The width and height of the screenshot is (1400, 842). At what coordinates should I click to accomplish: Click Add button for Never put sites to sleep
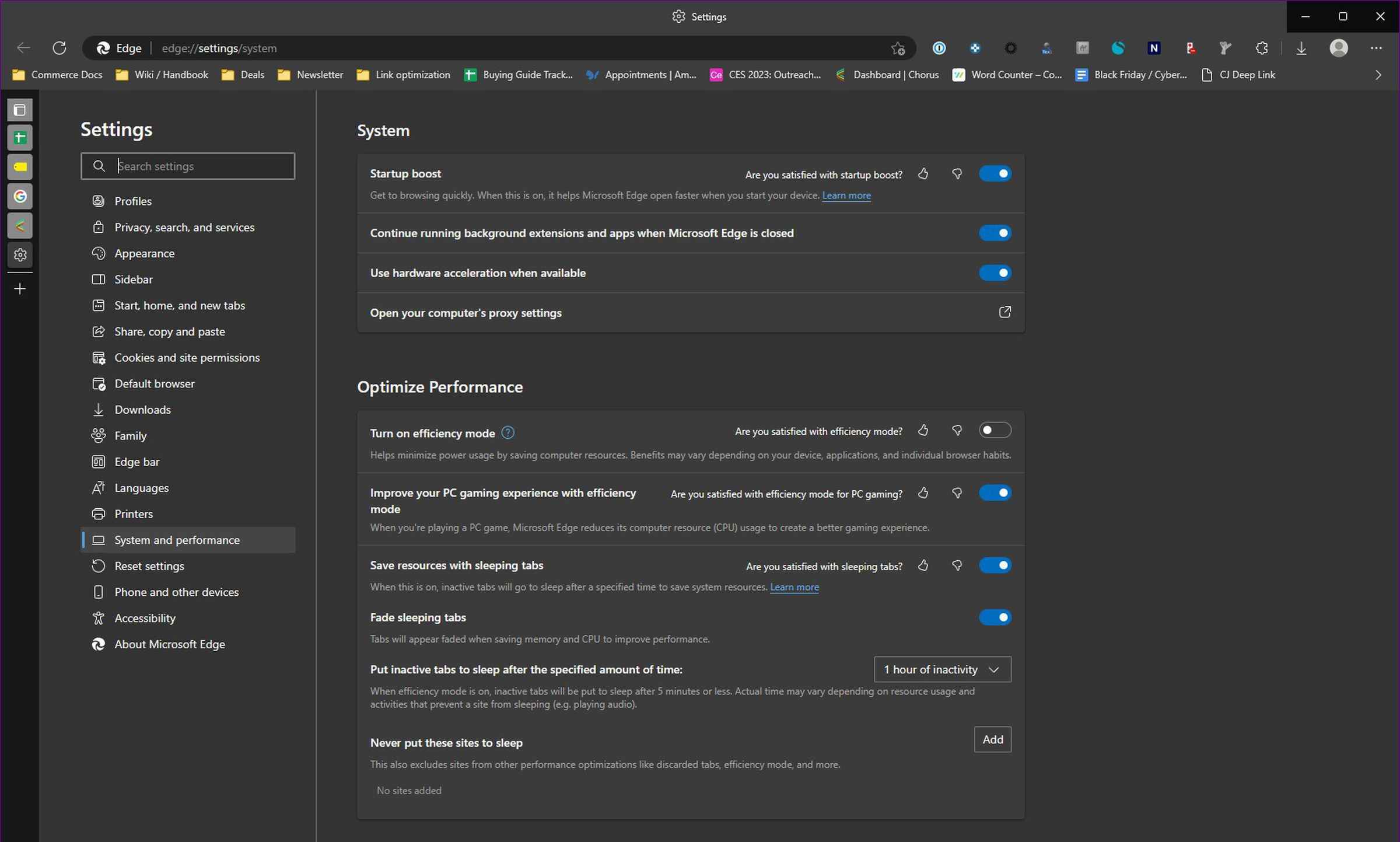992,739
